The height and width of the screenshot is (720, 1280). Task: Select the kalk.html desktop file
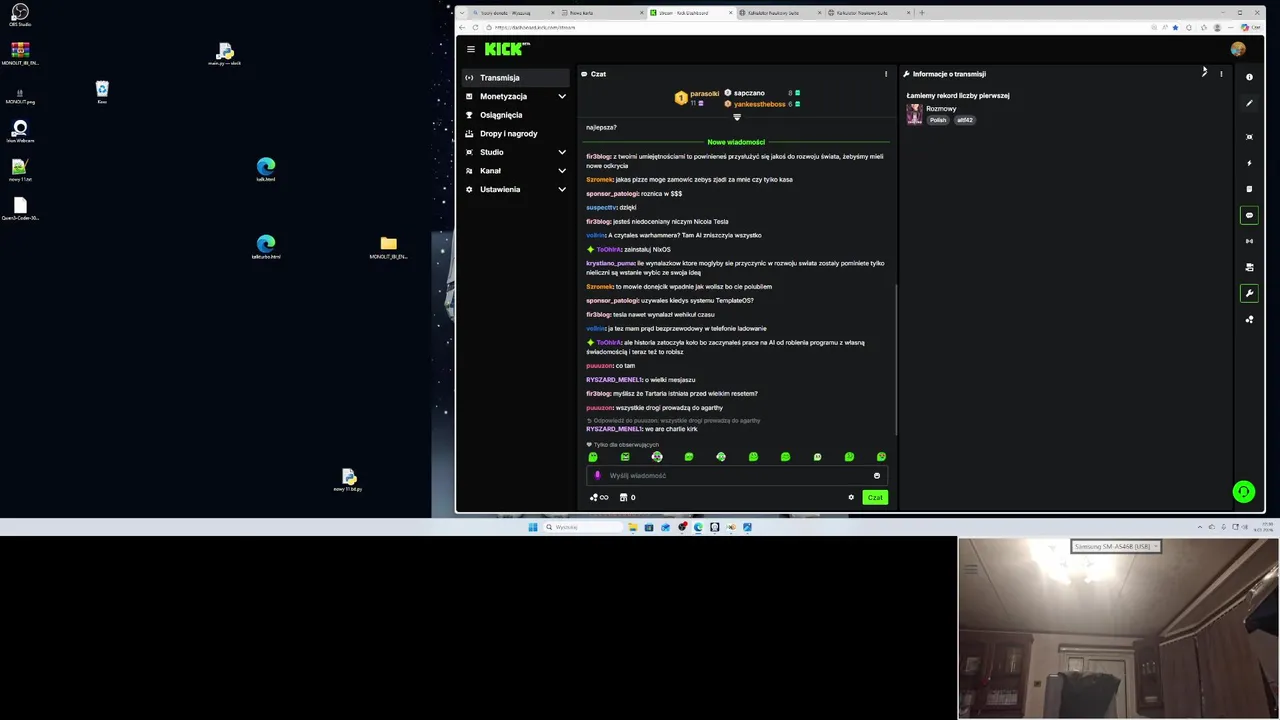coord(265,170)
